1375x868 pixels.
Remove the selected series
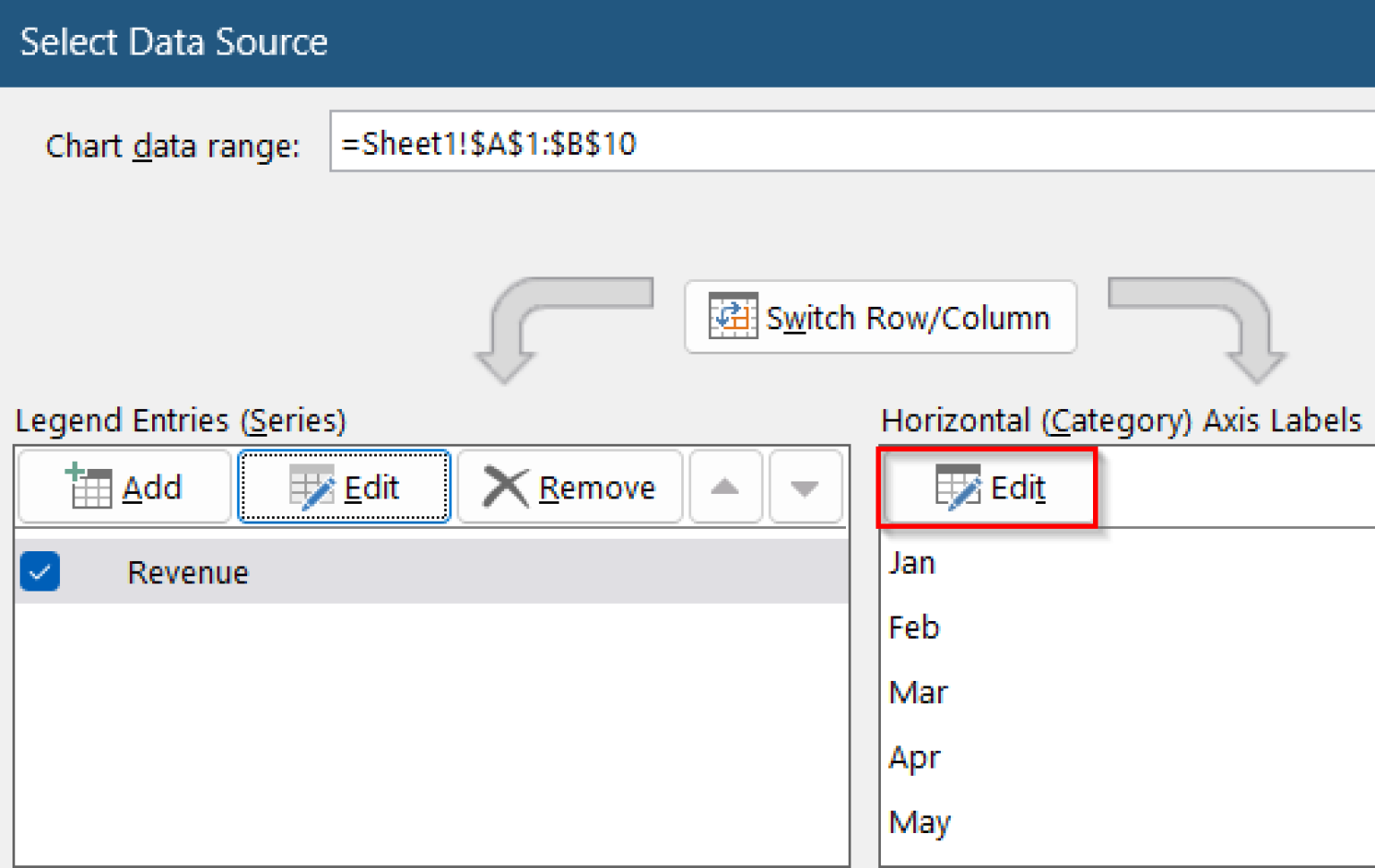pyautogui.click(x=569, y=488)
